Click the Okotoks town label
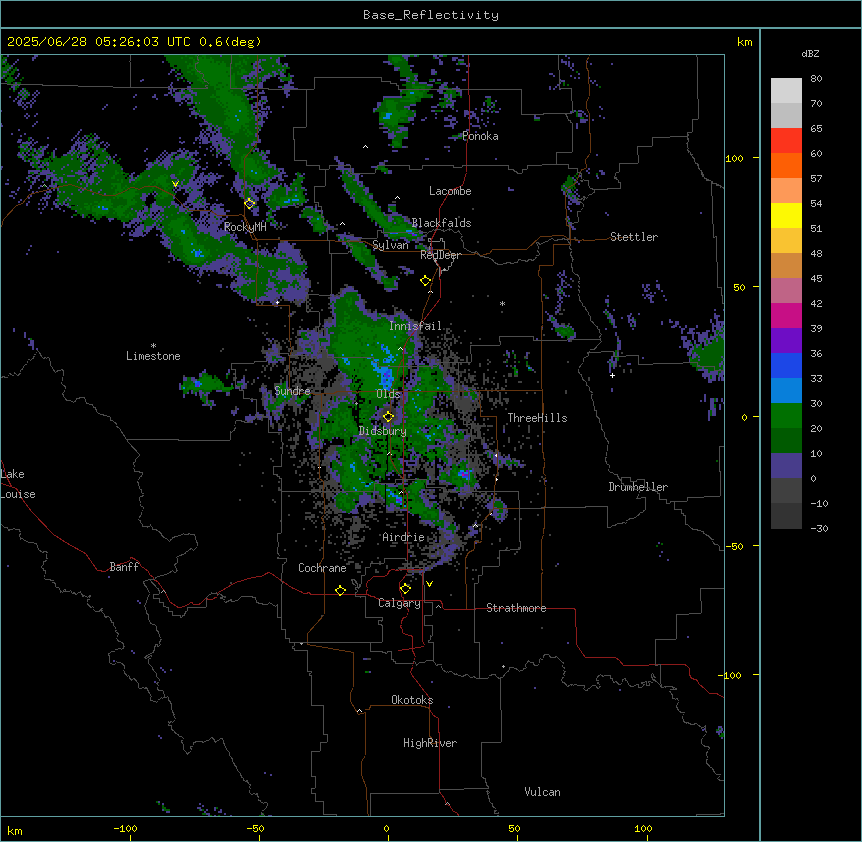 pos(412,700)
